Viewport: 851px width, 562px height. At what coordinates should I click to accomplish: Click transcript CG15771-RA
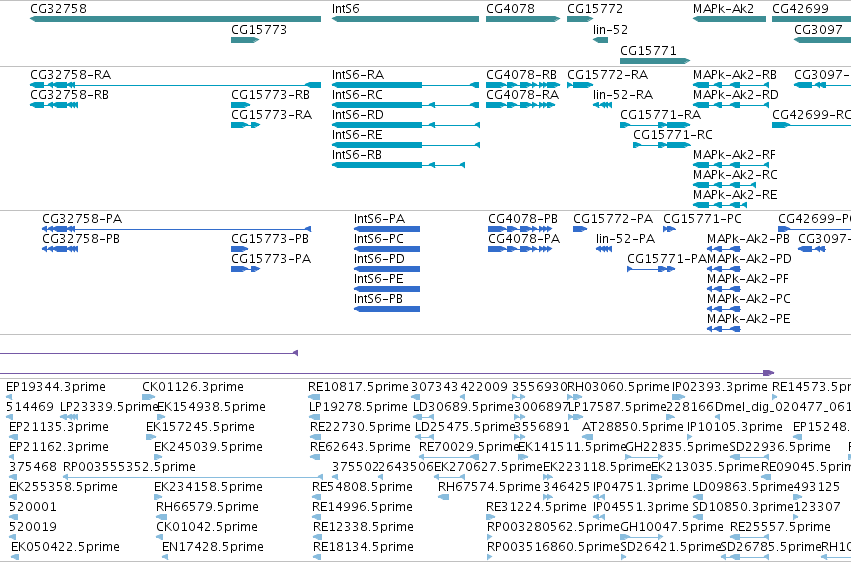655,125
